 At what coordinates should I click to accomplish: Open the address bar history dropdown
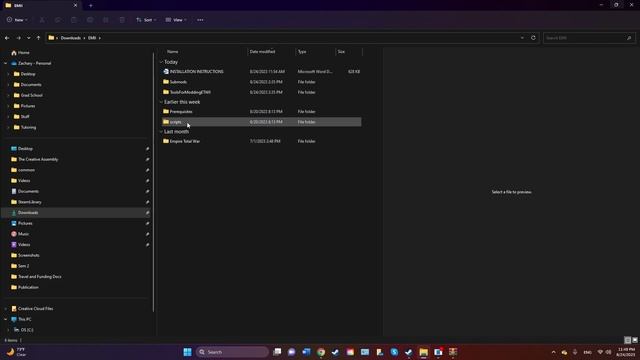pos(522,38)
